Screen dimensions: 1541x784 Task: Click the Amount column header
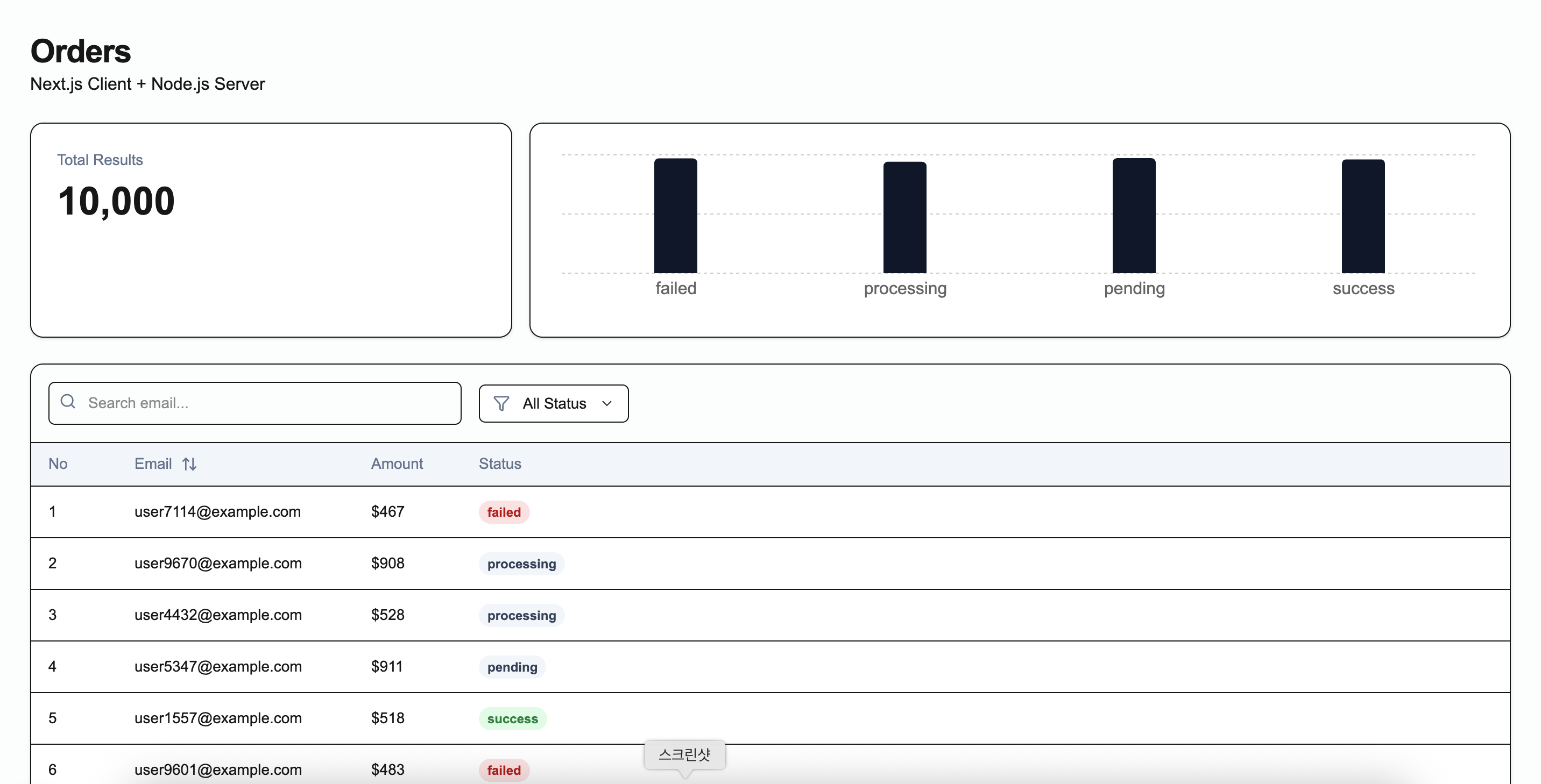[x=397, y=464]
